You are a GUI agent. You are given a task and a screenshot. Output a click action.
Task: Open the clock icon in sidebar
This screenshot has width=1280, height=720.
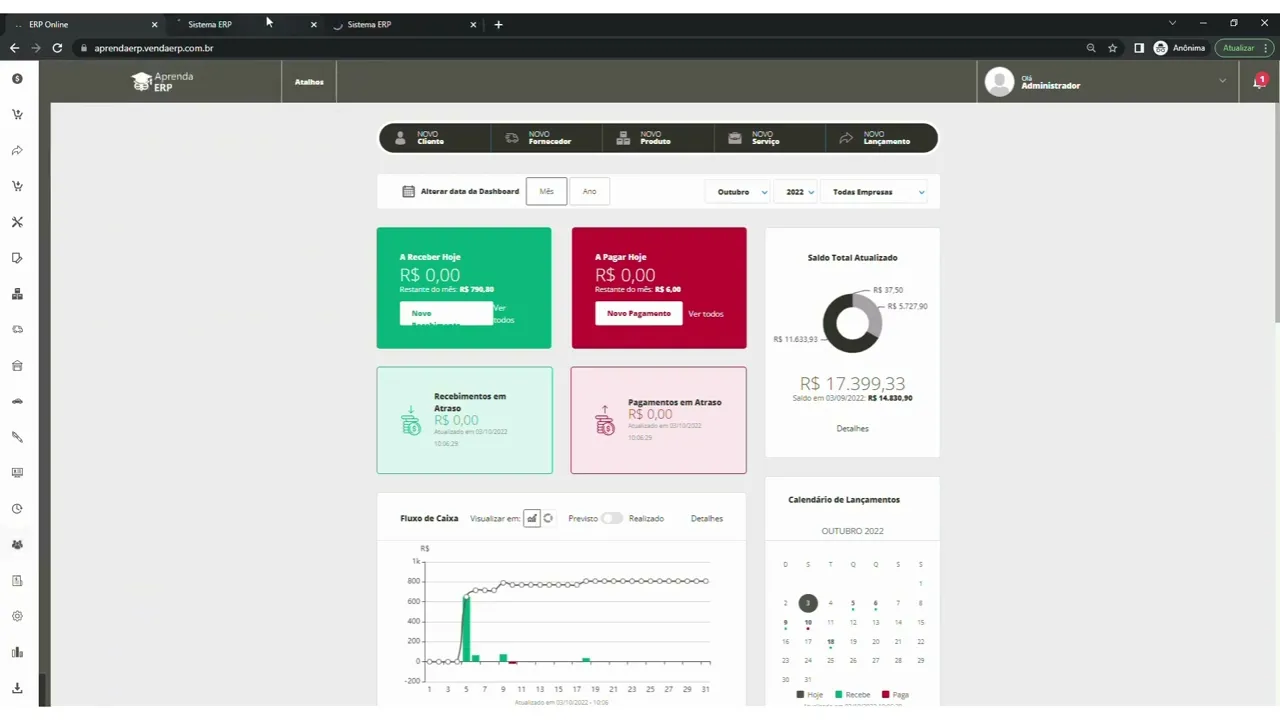[17, 509]
